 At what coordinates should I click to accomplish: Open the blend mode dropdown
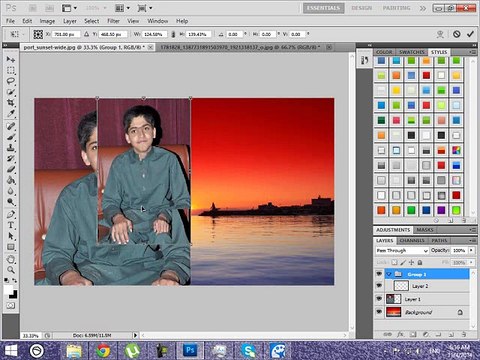tap(402, 250)
